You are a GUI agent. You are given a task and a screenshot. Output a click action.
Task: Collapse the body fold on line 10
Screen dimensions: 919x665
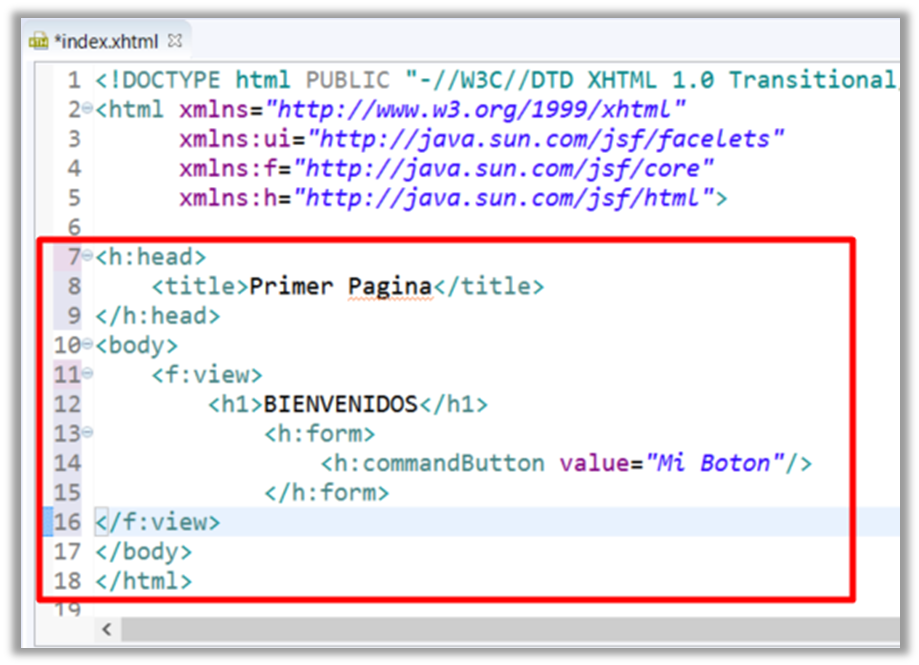pyautogui.click(x=88, y=346)
